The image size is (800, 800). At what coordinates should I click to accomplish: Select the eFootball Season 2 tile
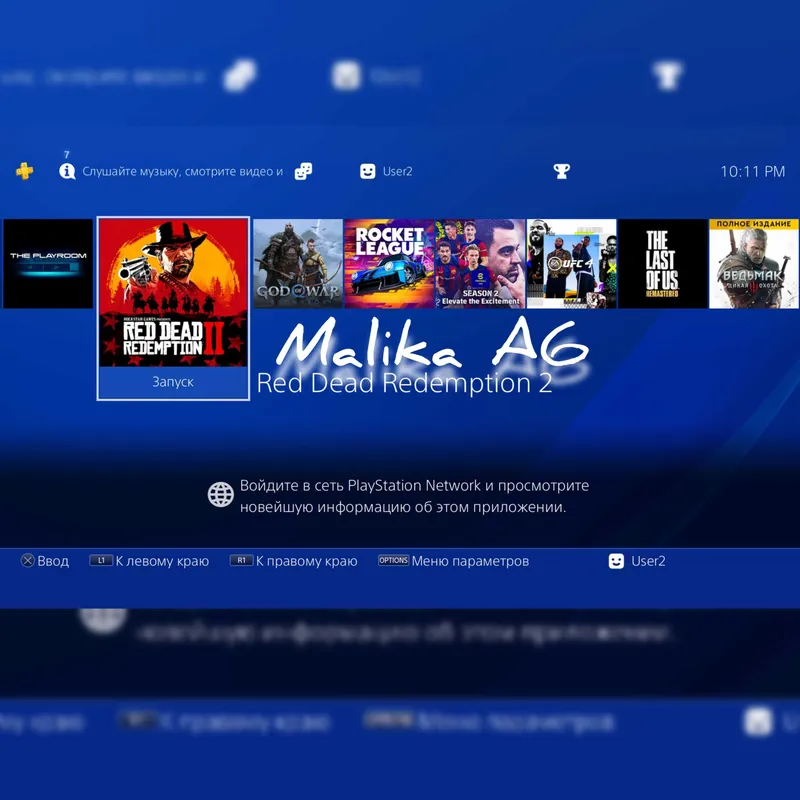tap(480, 264)
